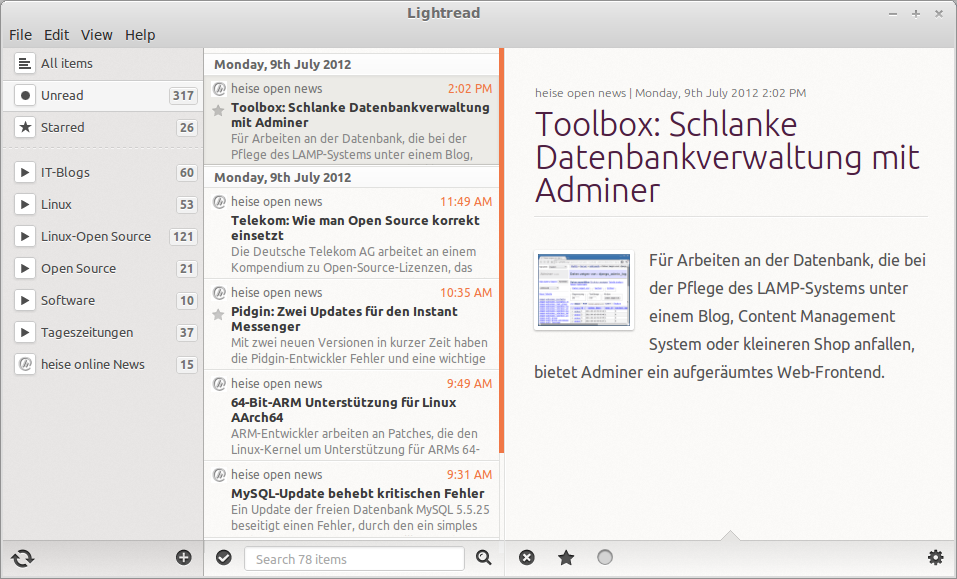Image resolution: width=957 pixels, height=579 pixels.
Task: Mark all items as read checkmark
Action: (224, 558)
